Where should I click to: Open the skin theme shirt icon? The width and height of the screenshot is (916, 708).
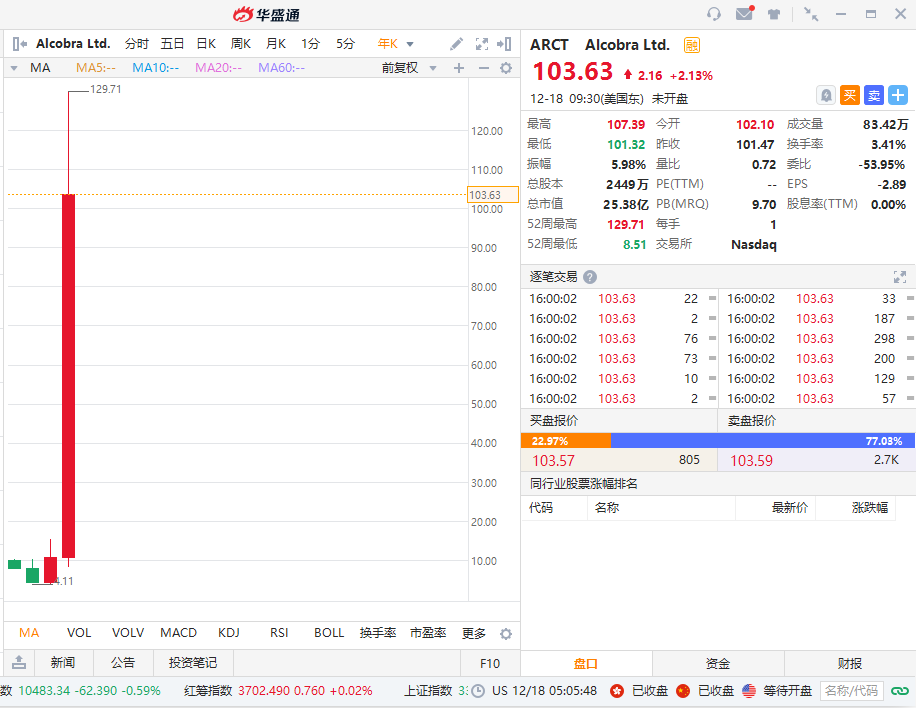point(774,14)
